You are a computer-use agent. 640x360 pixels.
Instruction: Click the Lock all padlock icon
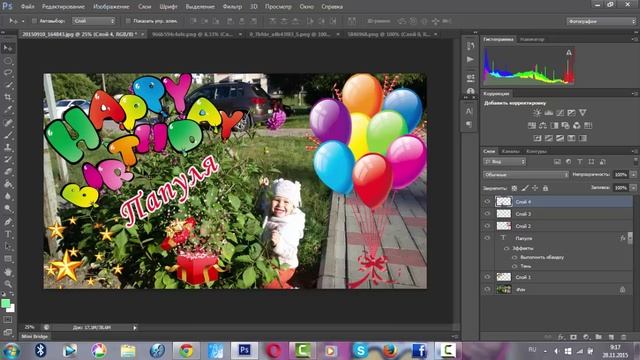545,188
